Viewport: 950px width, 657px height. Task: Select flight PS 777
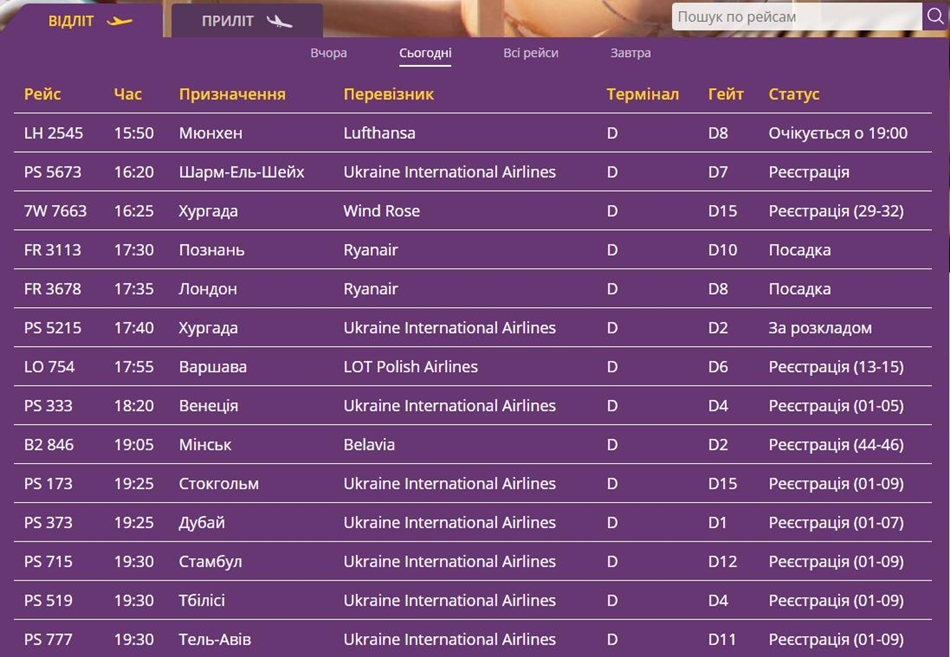(473, 639)
